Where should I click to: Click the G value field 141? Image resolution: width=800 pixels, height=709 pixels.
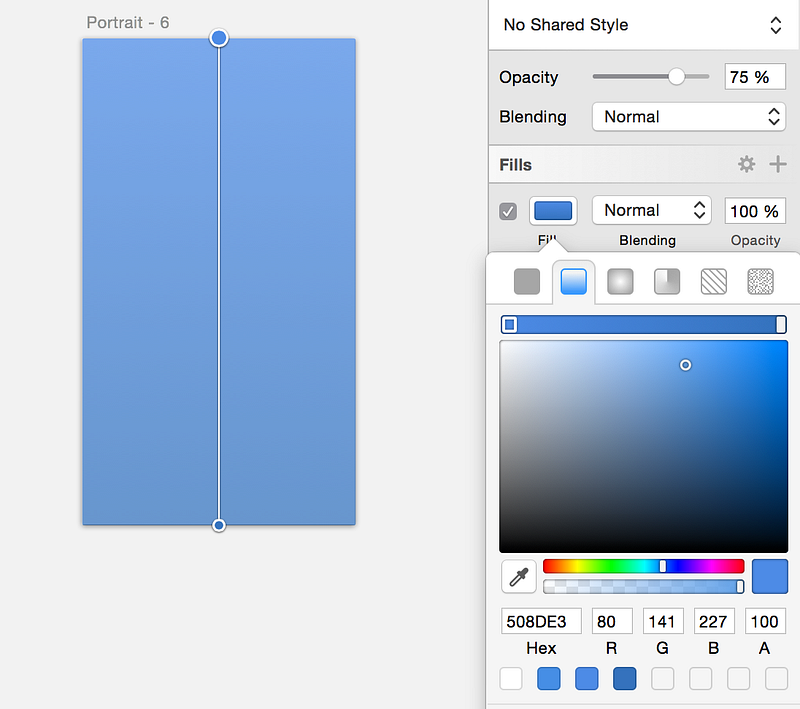663,621
